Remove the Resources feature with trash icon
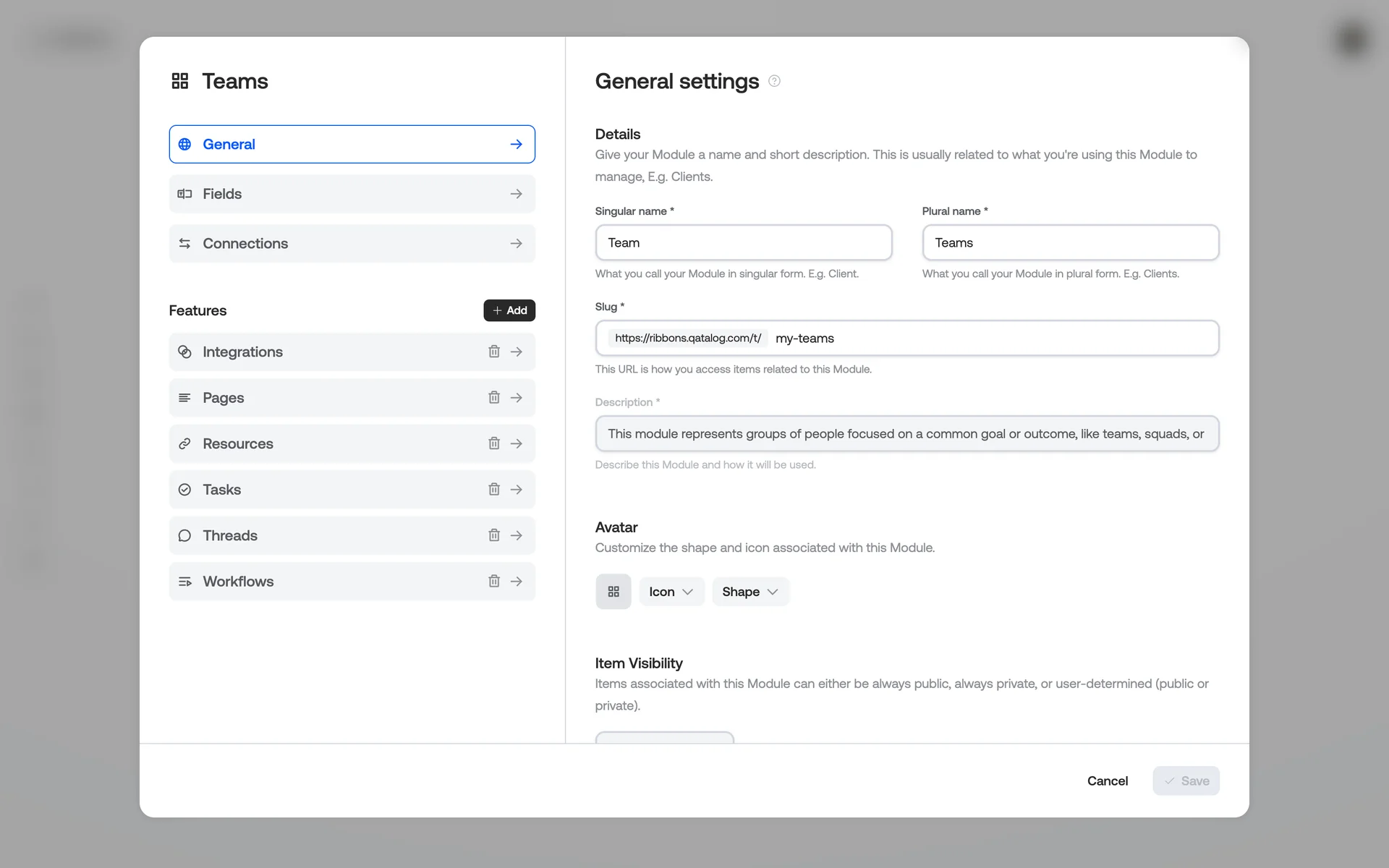1389x868 pixels. pyautogui.click(x=493, y=443)
